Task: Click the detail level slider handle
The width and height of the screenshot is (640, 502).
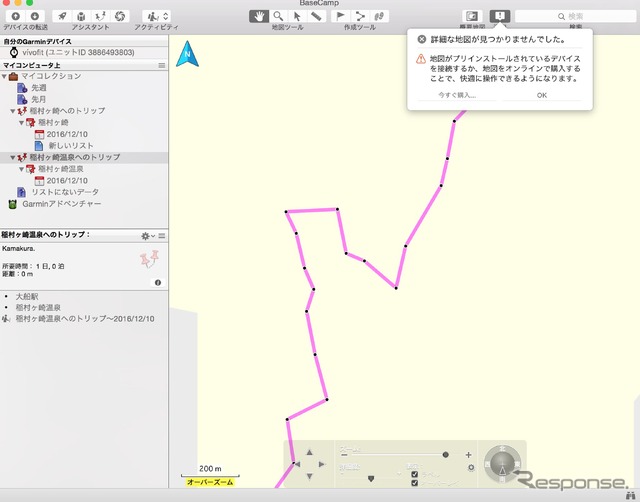Action: 371,478
